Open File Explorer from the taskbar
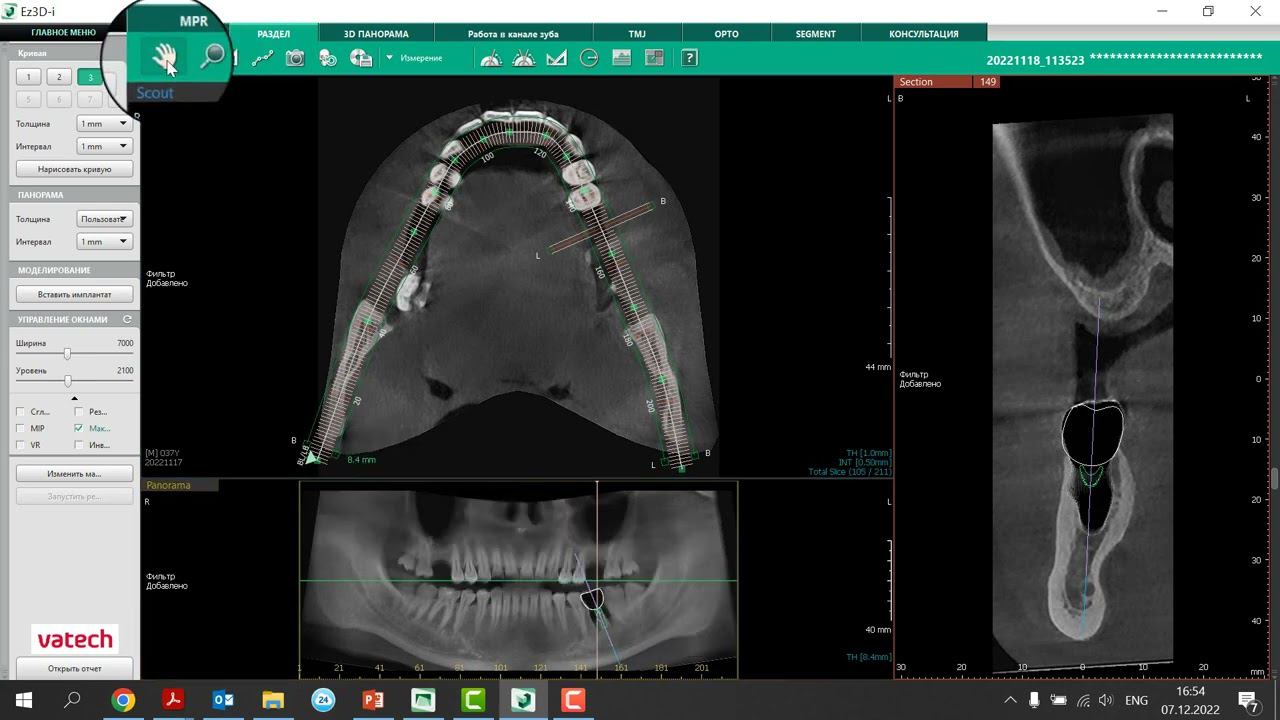Screen dimensions: 1280x720 pos(273,700)
